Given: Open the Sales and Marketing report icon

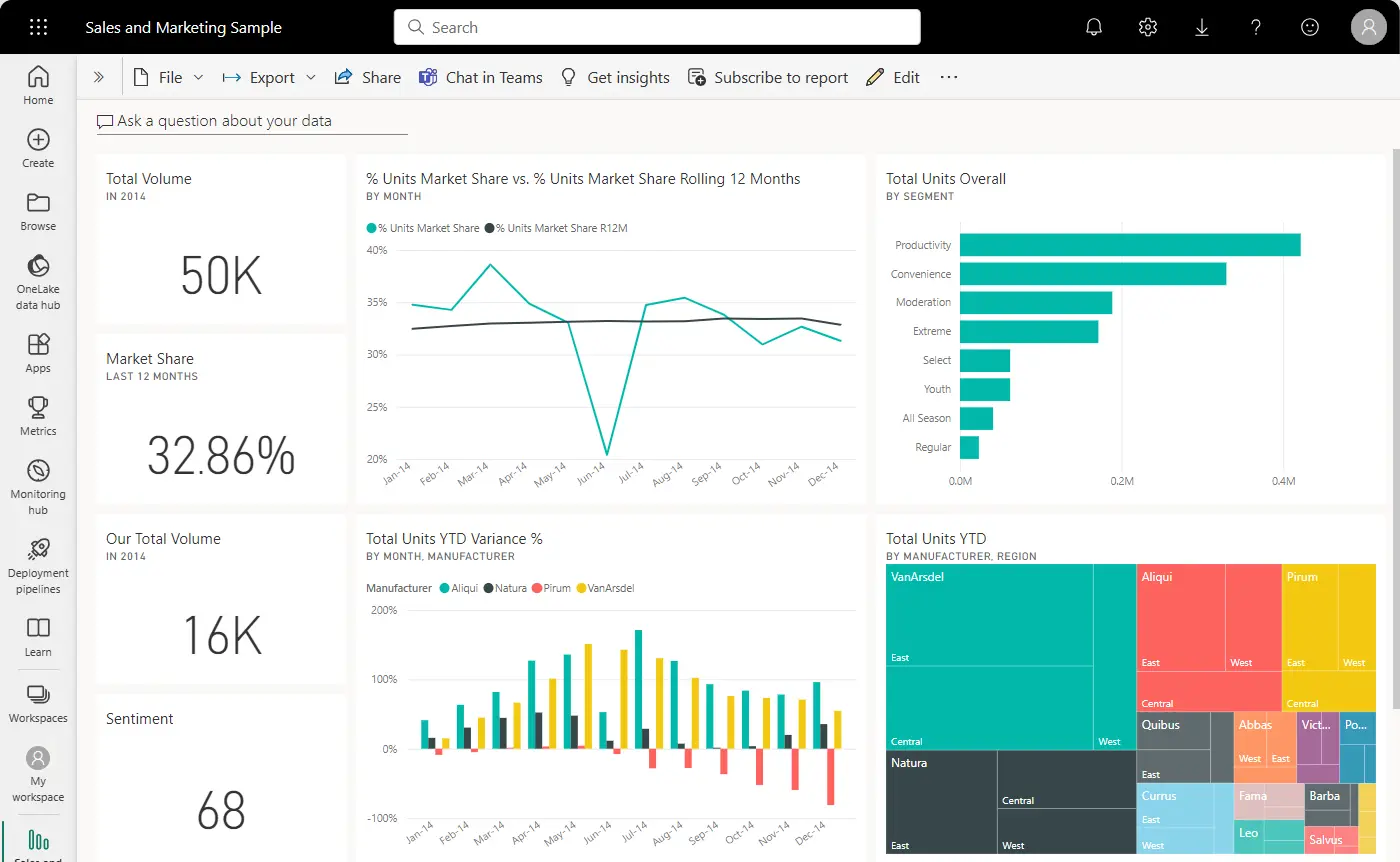Looking at the screenshot, I should (38, 842).
